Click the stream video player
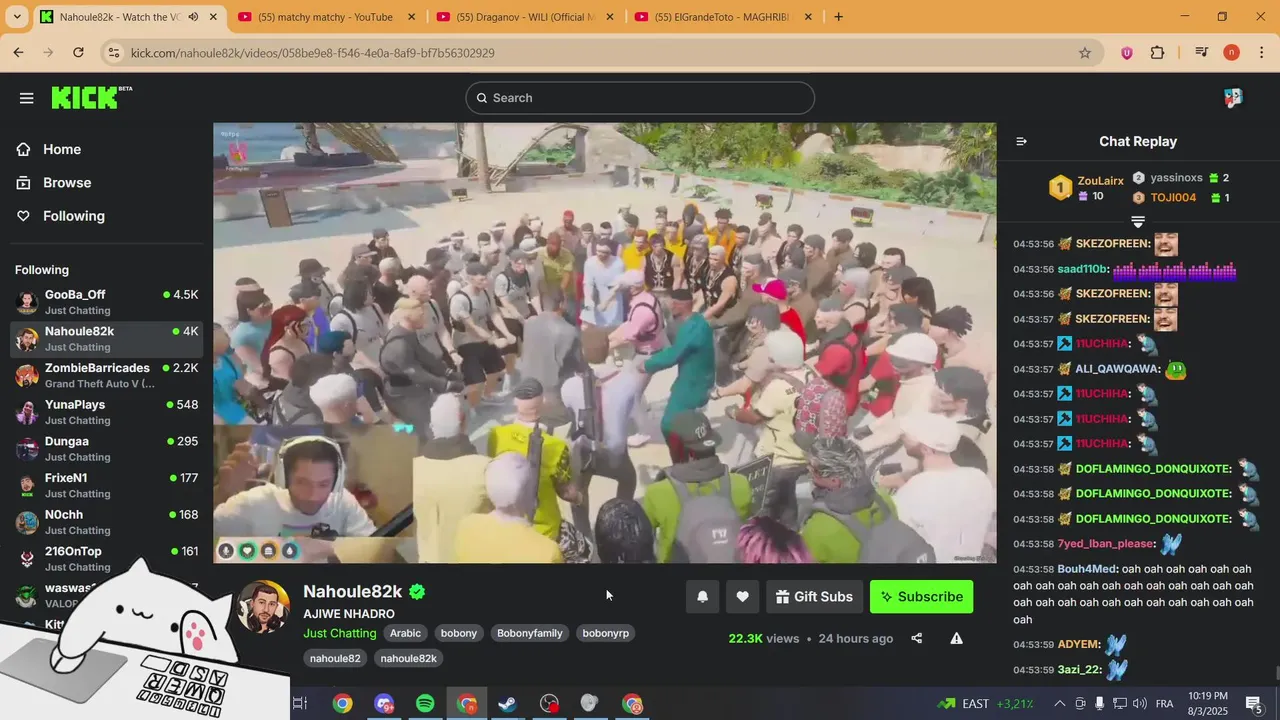Screen dimensions: 1280x720 coord(604,343)
